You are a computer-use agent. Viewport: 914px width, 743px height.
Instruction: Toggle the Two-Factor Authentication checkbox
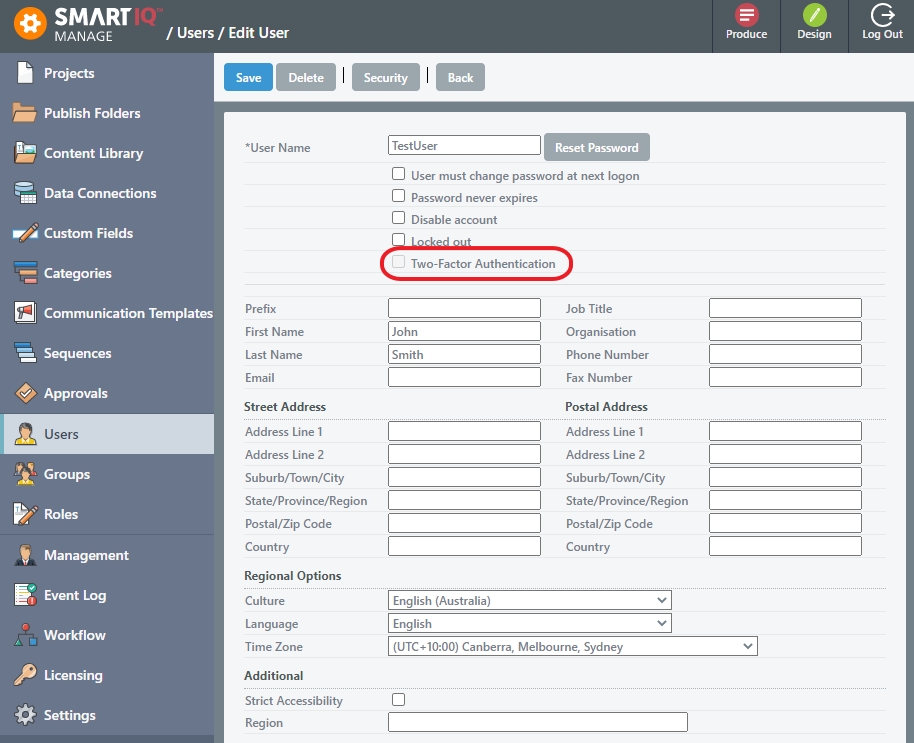coord(398,262)
